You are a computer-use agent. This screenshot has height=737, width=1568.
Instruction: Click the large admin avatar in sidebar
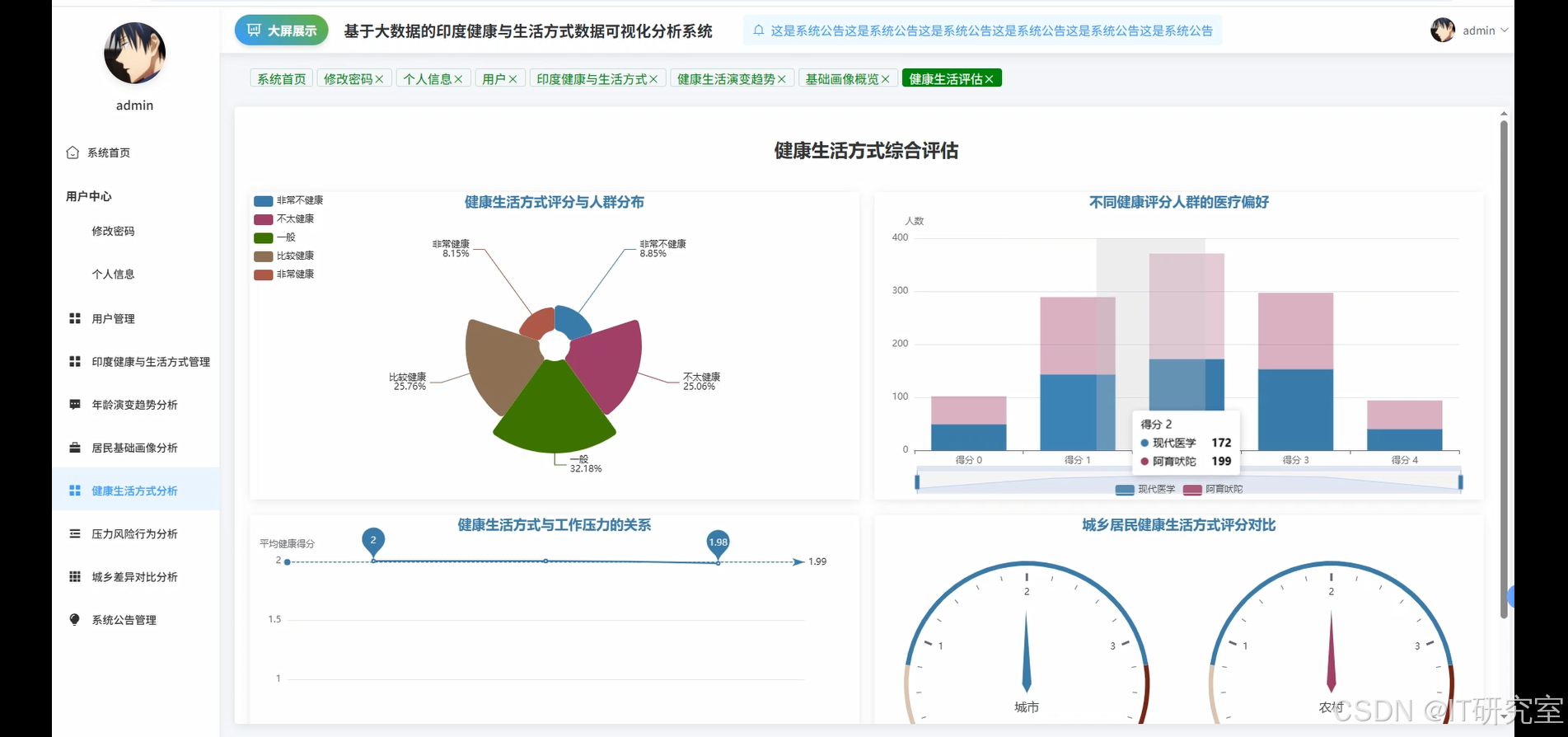click(134, 53)
